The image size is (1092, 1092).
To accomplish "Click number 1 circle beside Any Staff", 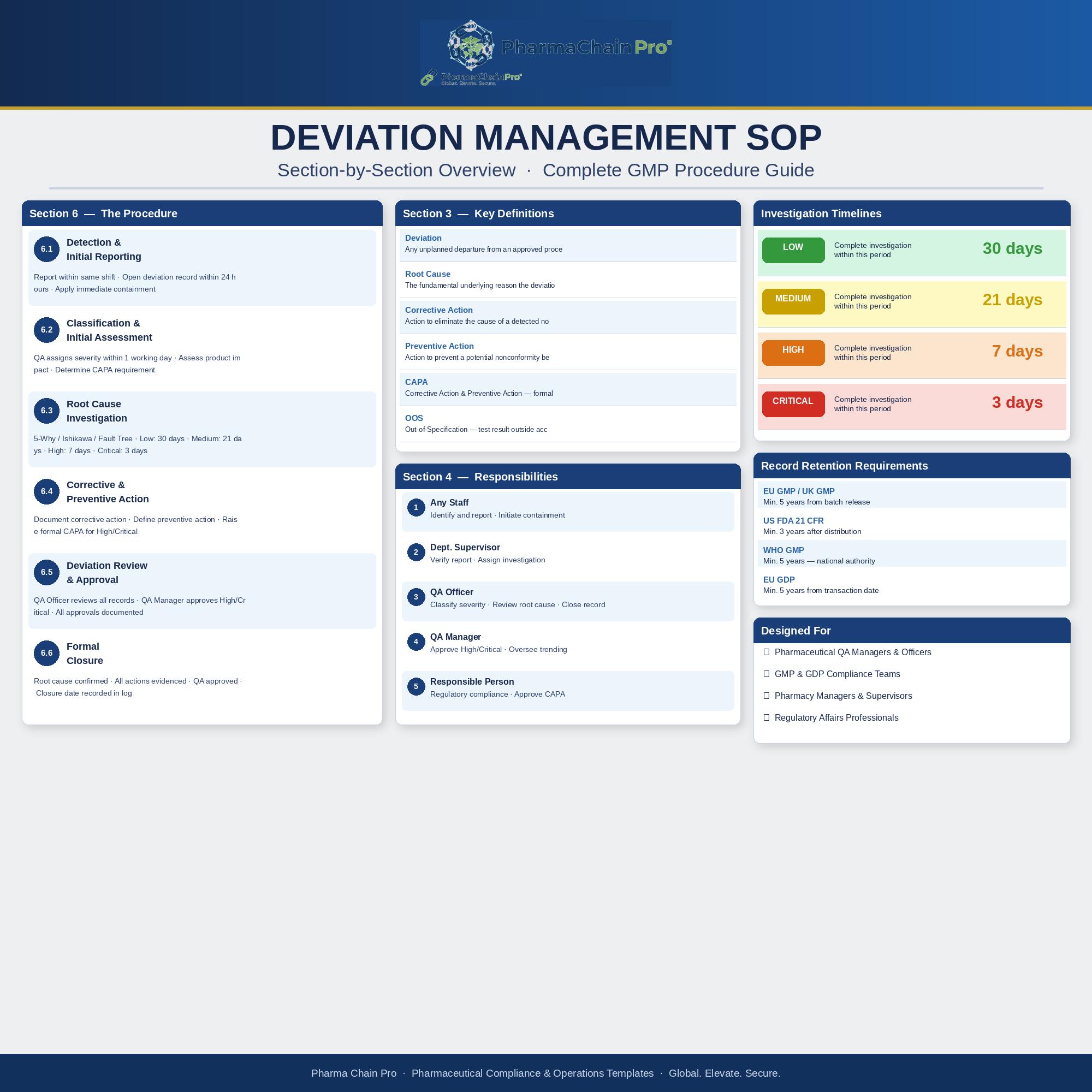I will point(416,508).
